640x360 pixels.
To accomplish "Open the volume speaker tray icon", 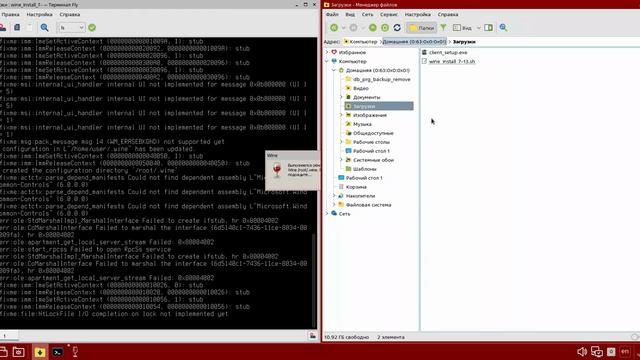I will (x=582, y=352).
